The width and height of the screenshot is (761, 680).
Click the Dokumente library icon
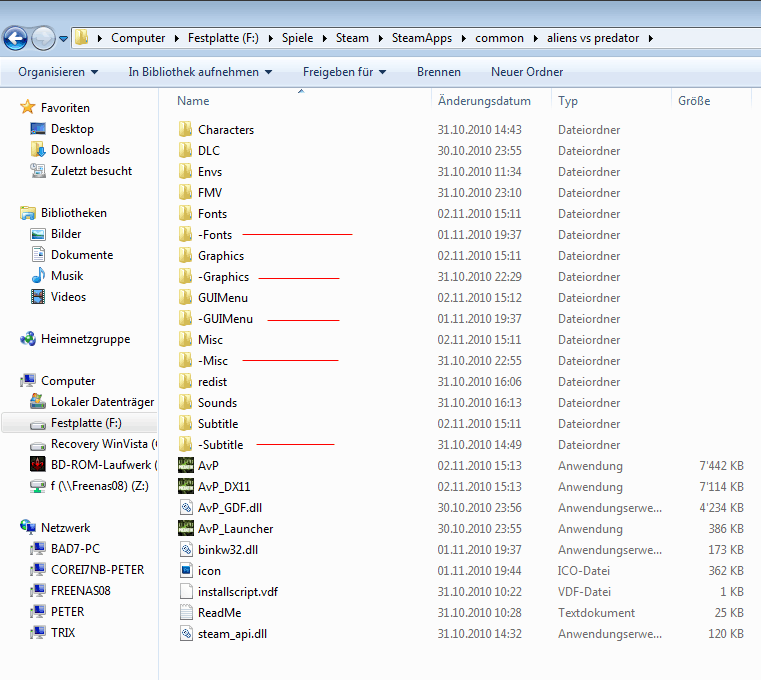[x=38, y=254]
